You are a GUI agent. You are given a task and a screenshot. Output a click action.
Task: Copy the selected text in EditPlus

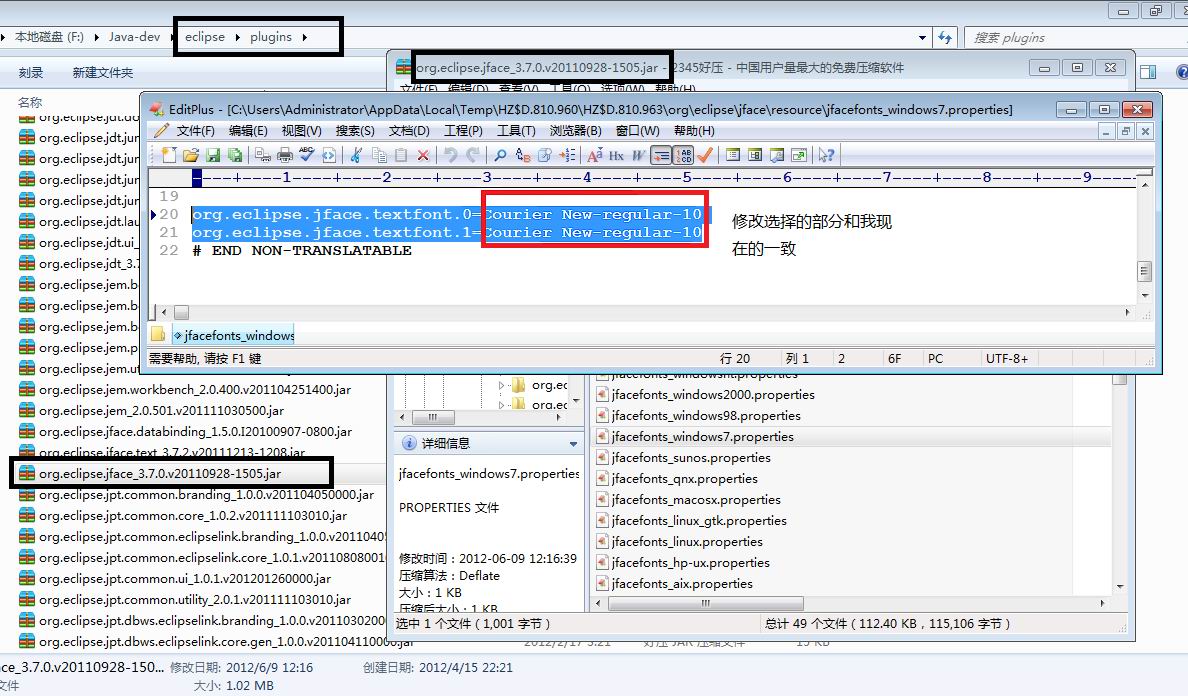click(x=380, y=155)
